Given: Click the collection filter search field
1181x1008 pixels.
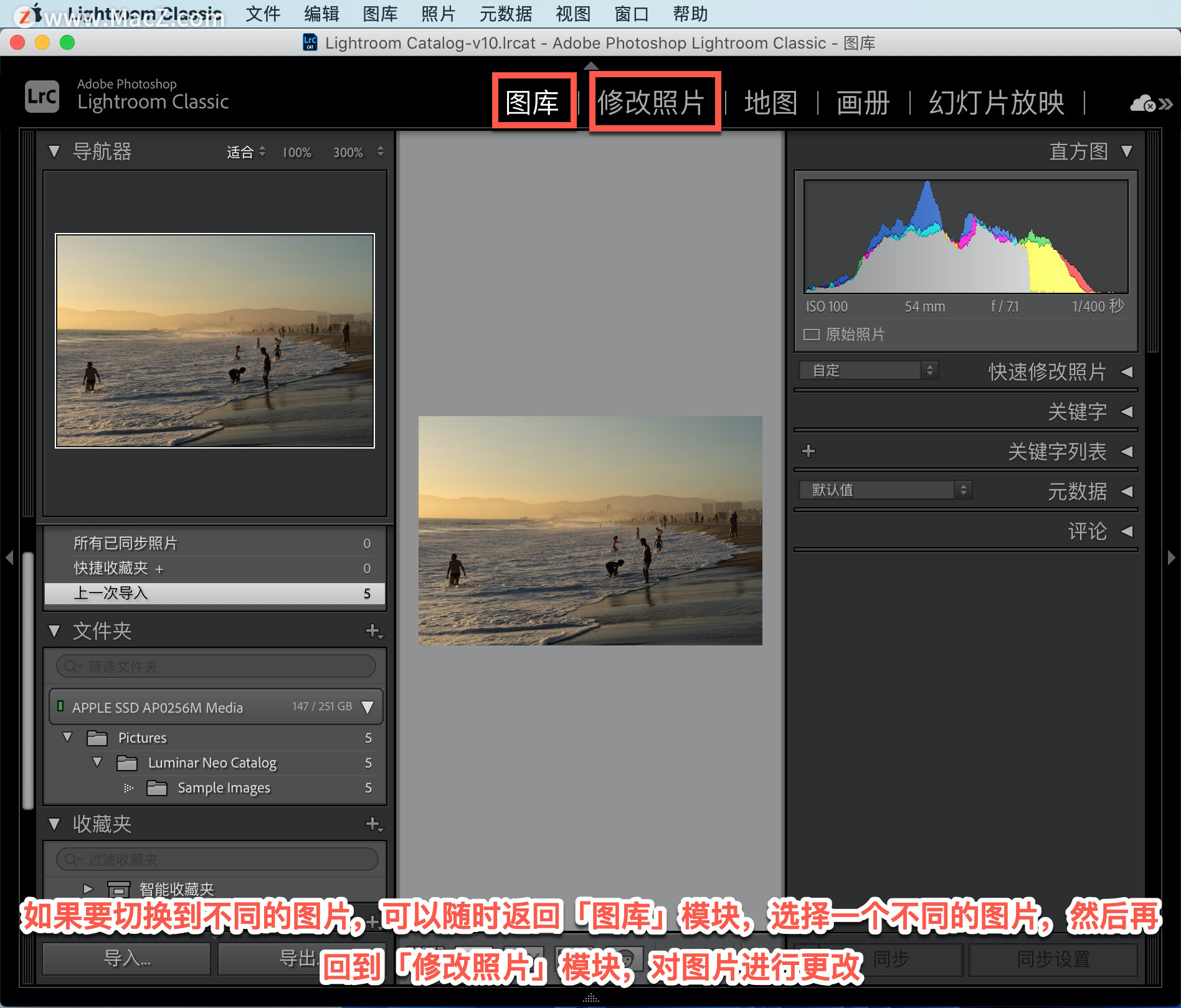Looking at the screenshot, I should tap(216, 859).
